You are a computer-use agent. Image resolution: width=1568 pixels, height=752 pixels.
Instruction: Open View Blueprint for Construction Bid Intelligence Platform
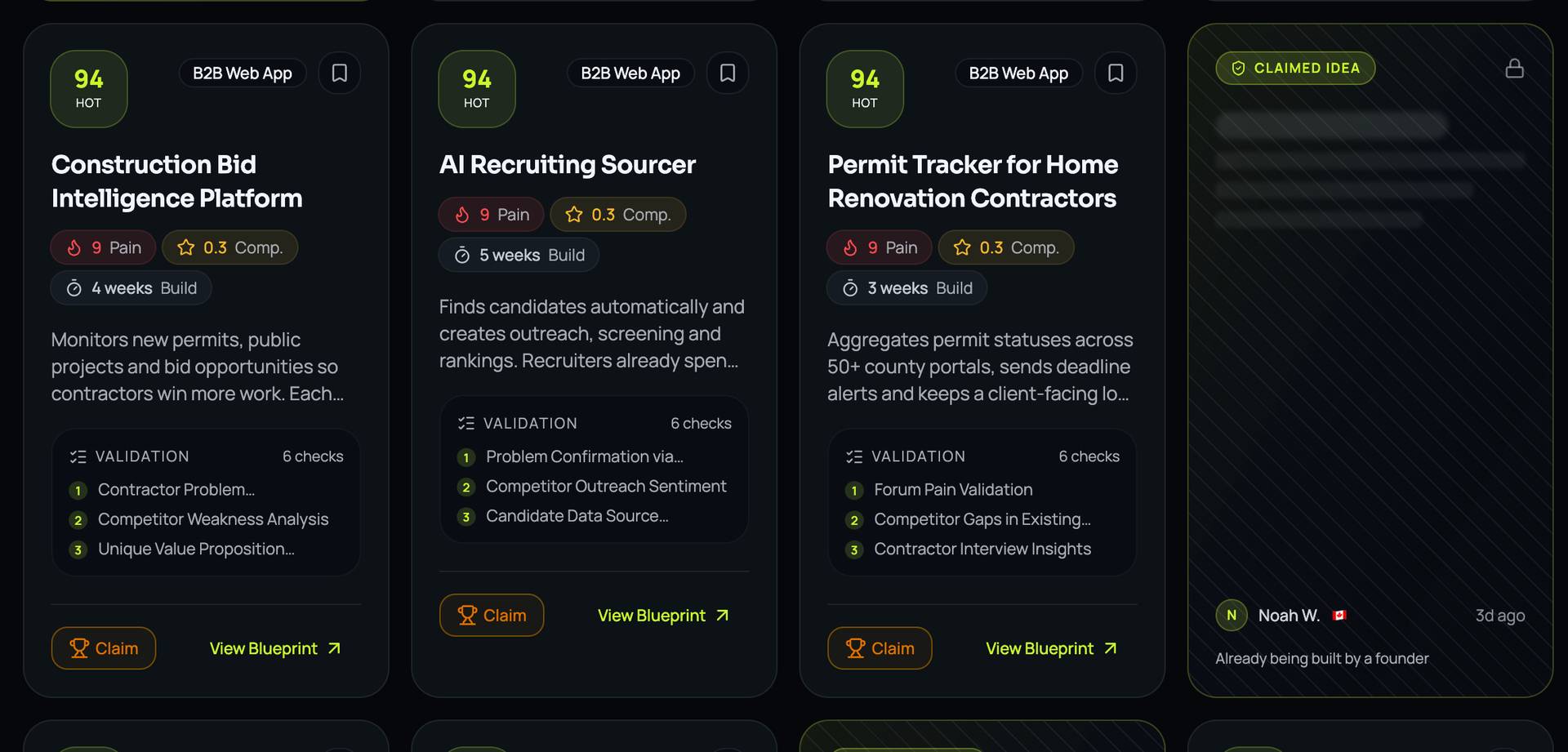pyautogui.click(x=275, y=648)
